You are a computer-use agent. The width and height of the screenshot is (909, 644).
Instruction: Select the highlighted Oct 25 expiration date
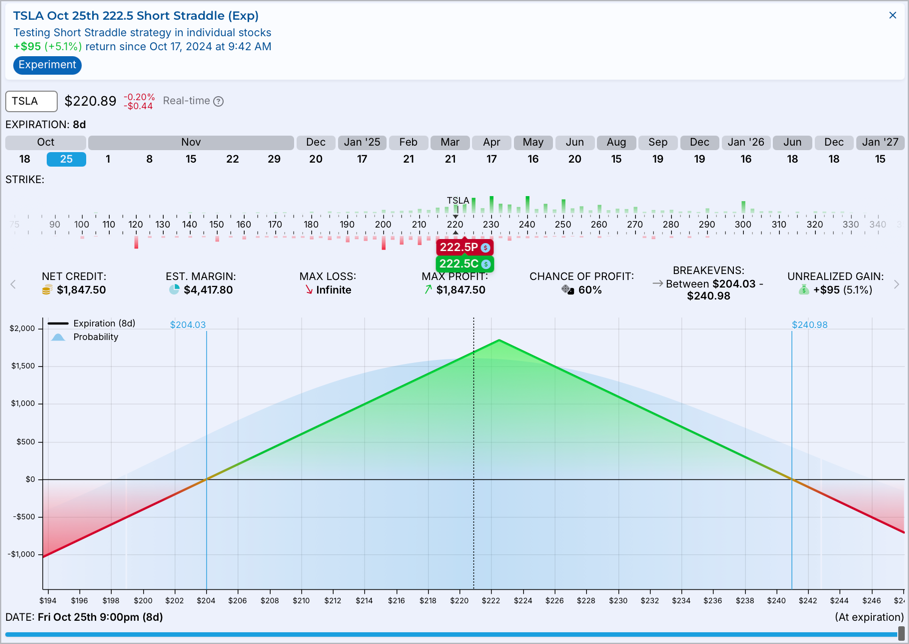(67, 159)
